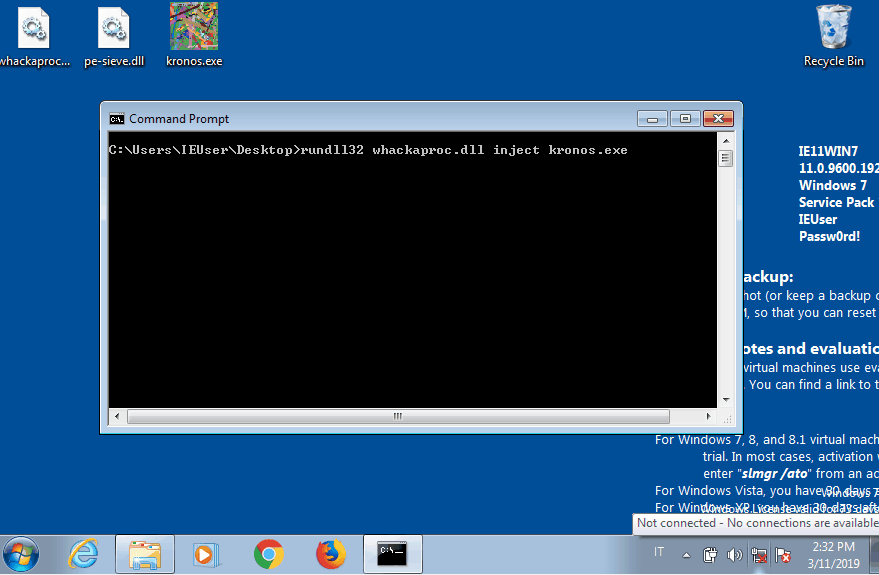Maximize the Command Prompt window
The height and width of the screenshot is (575, 879).
685,119
